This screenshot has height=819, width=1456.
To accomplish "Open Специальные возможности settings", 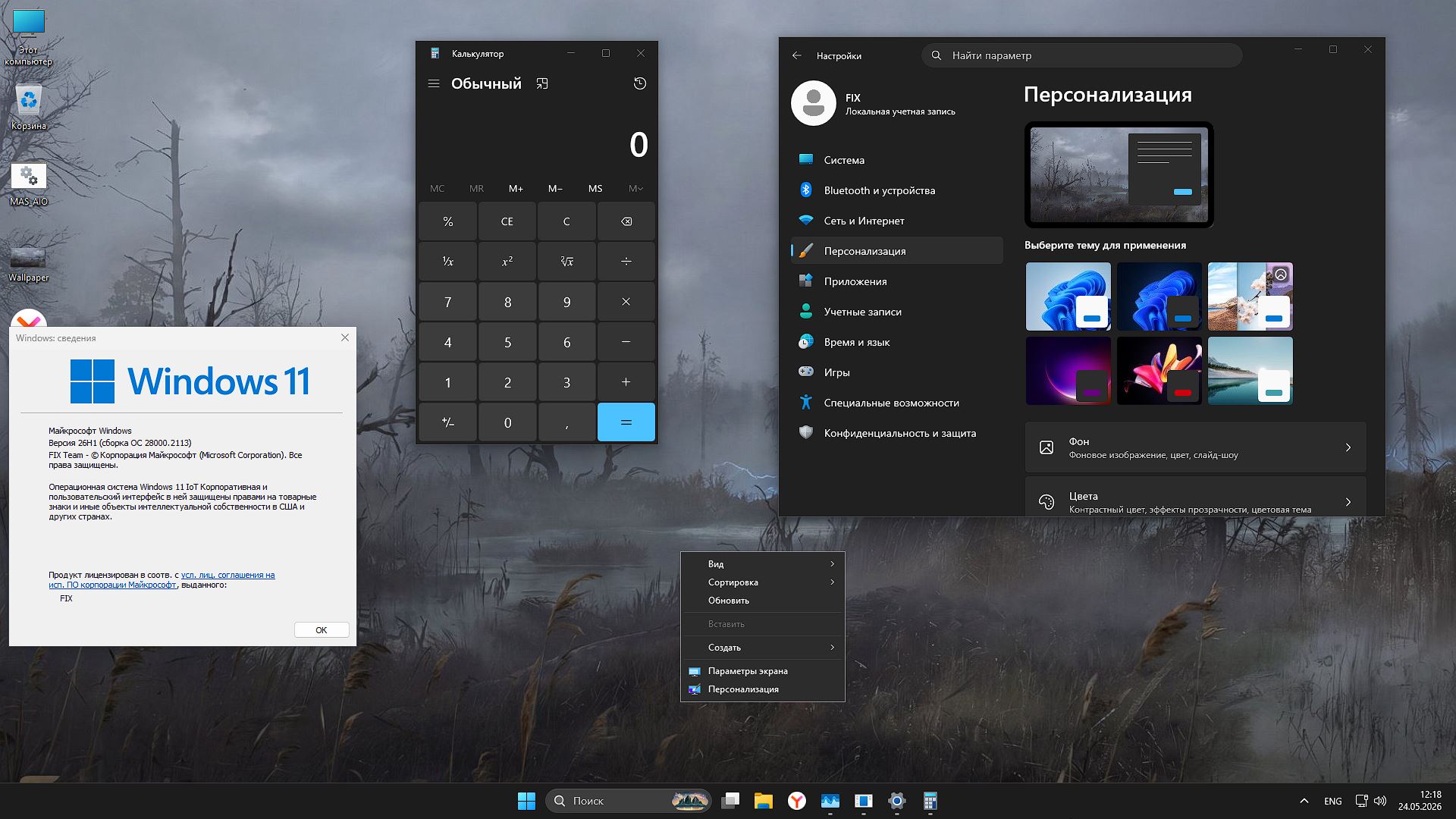I will pos(896,403).
